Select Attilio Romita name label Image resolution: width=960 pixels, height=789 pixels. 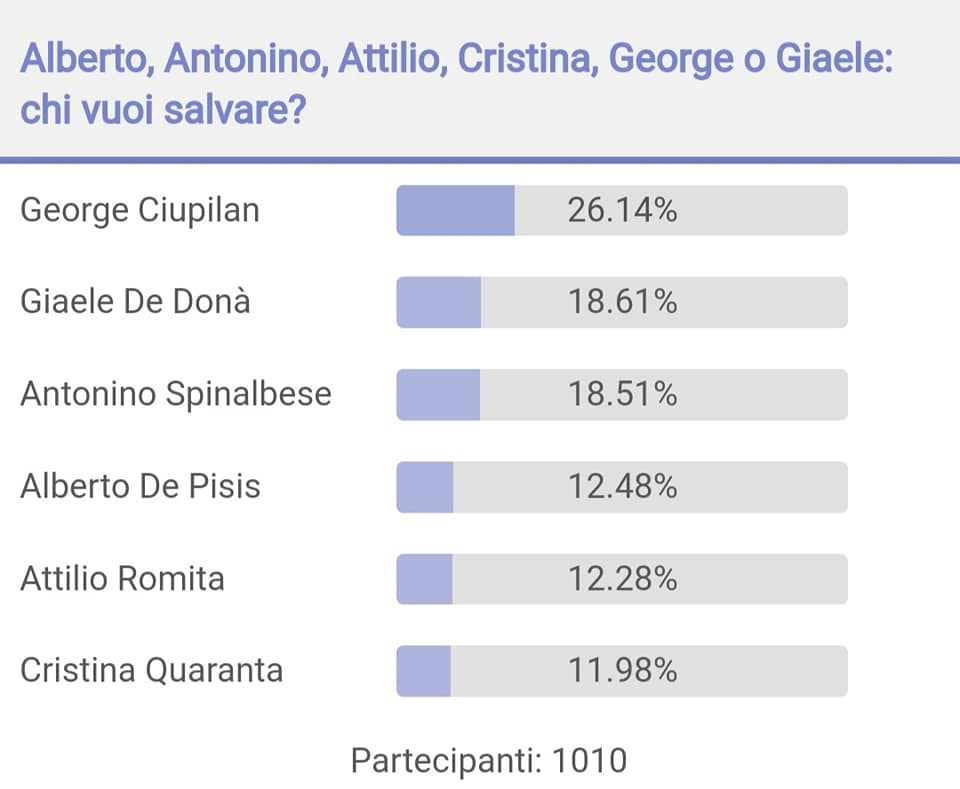tap(122, 578)
